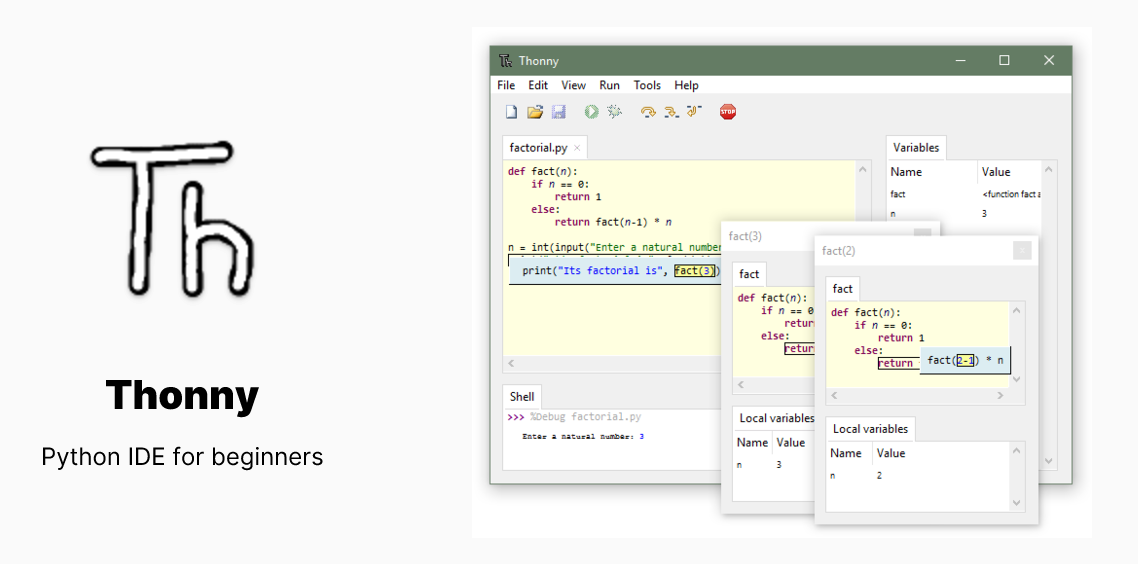Image resolution: width=1138 pixels, height=564 pixels.
Task: Click '%Debug factorial.py' line in Shell
Action: 586,417
